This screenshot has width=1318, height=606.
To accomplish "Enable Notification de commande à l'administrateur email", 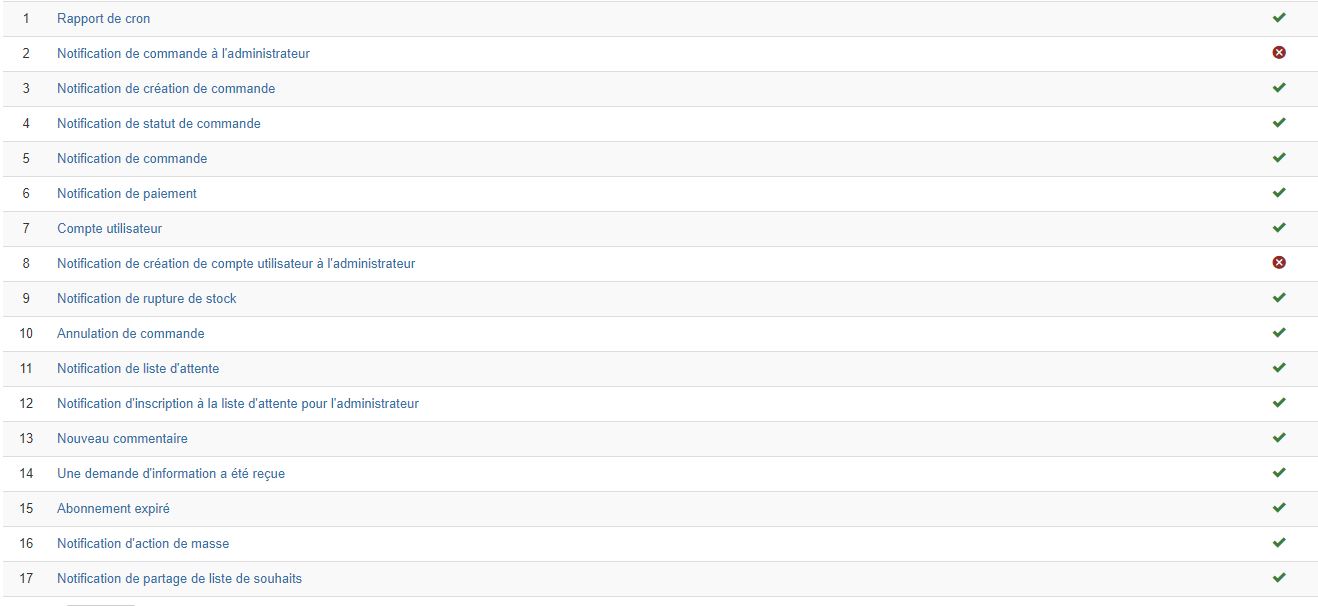I will [1278, 53].
